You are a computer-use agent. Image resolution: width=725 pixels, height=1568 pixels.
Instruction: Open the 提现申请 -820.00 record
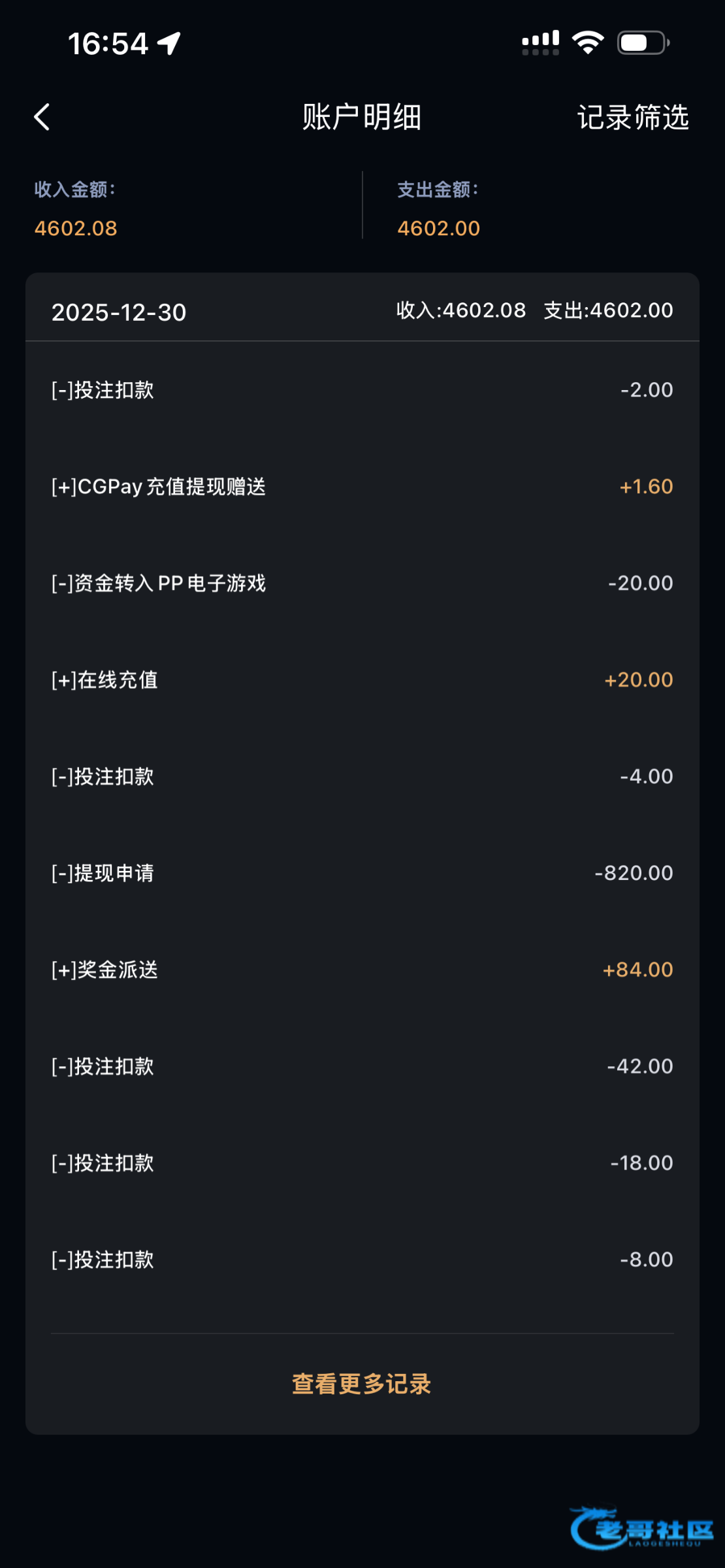point(362,874)
